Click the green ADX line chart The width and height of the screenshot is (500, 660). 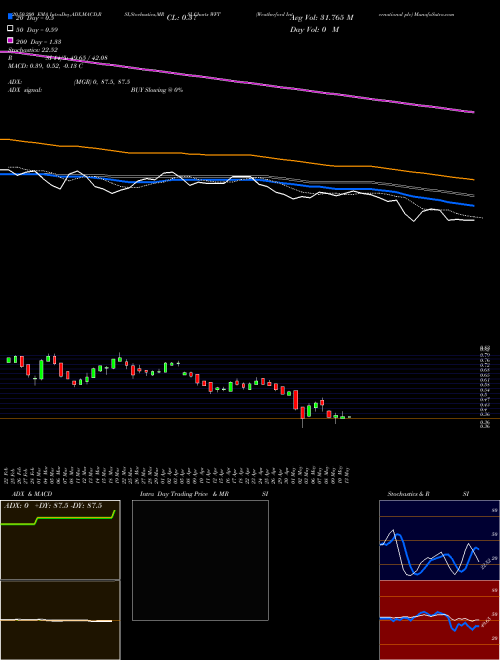tap(60, 540)
